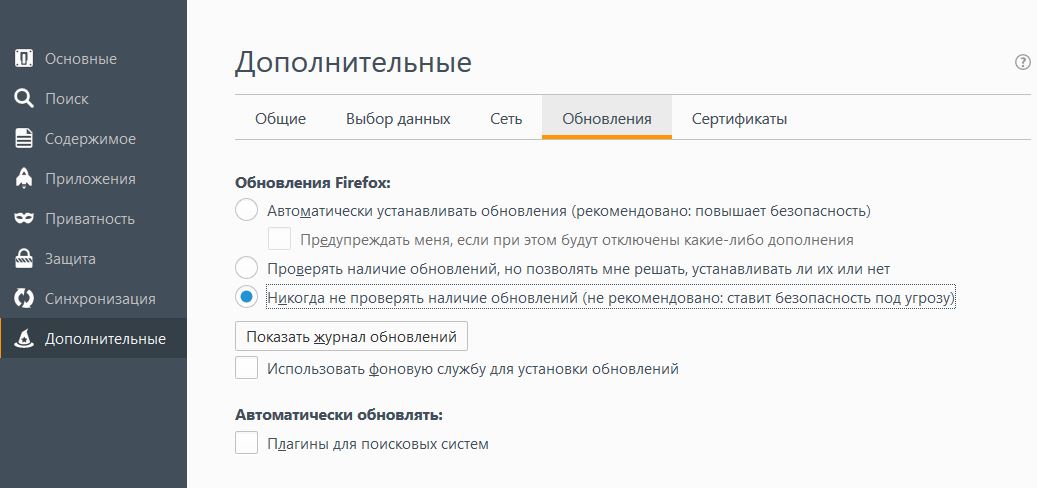Click the Applications rocket icon
Image resolution: width=1037 pixels, height=488 pixels.
tap(24, 178)
